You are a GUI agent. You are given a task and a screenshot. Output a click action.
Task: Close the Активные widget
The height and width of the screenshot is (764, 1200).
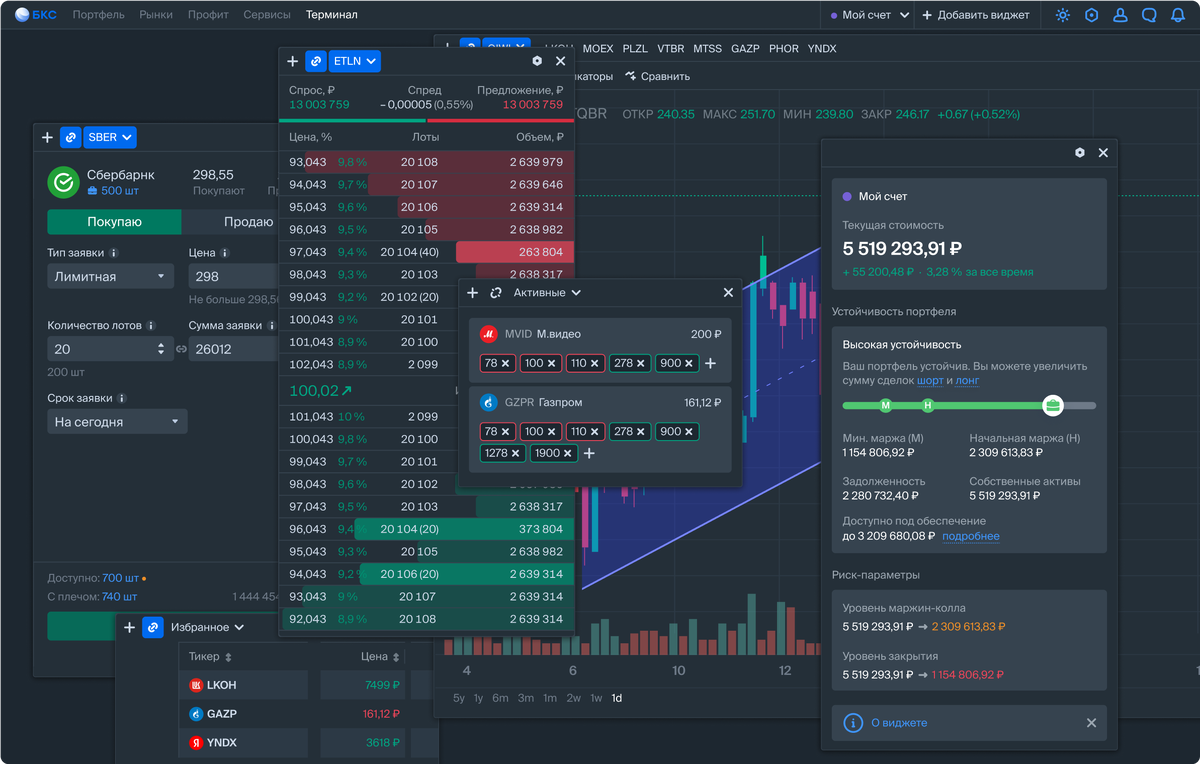[728, 293]
